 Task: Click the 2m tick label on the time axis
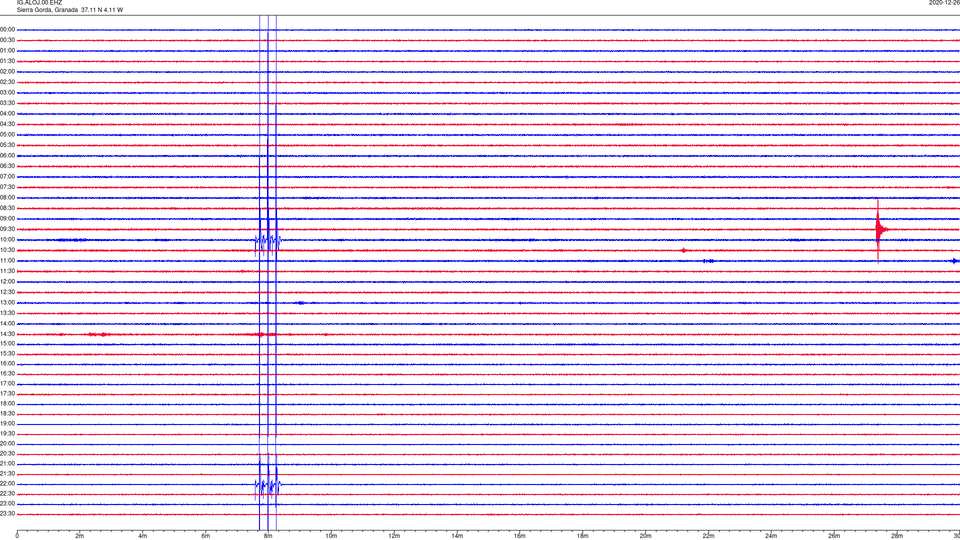pos(80,536)
